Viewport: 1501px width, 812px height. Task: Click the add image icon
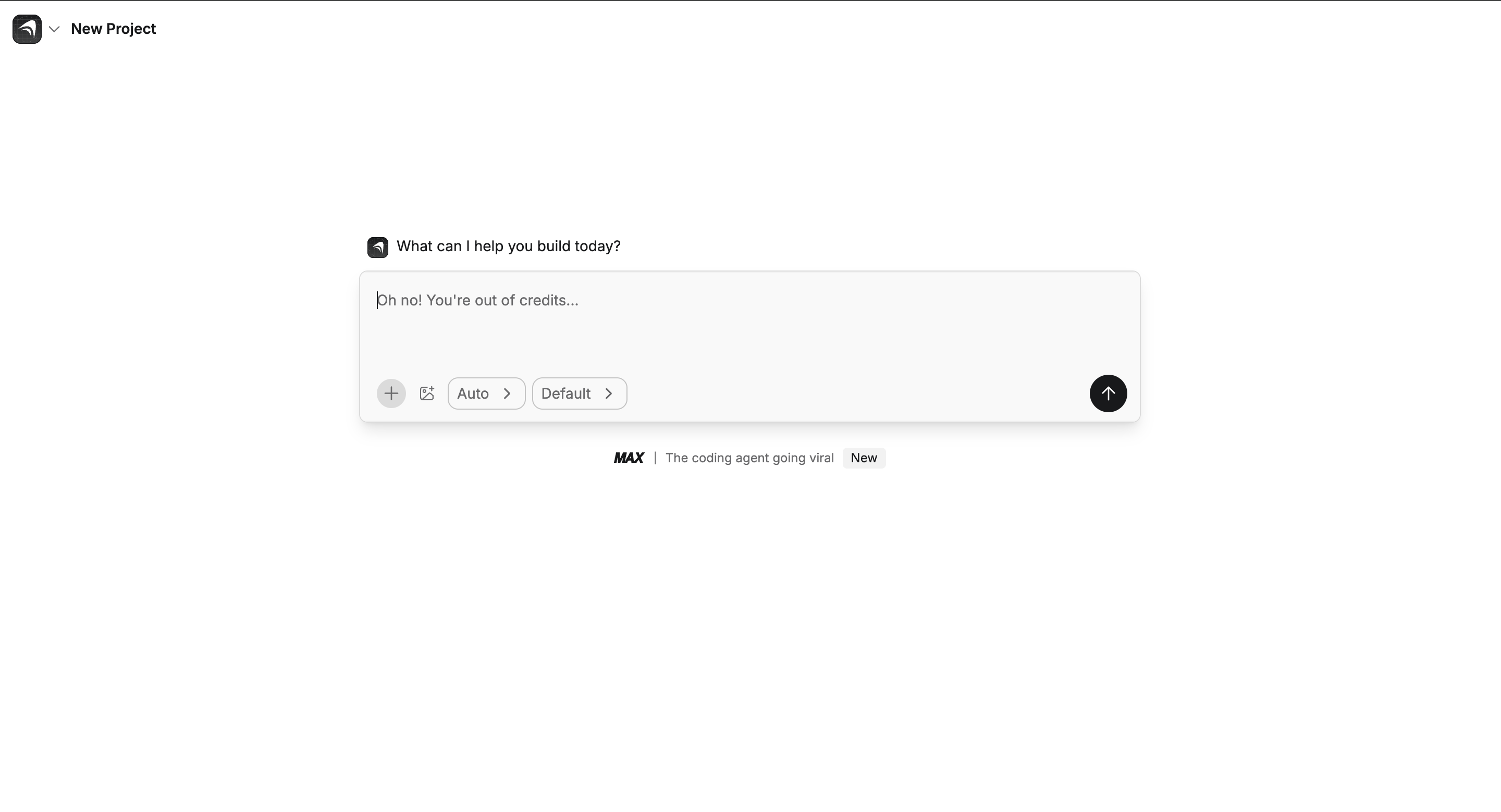426,394
